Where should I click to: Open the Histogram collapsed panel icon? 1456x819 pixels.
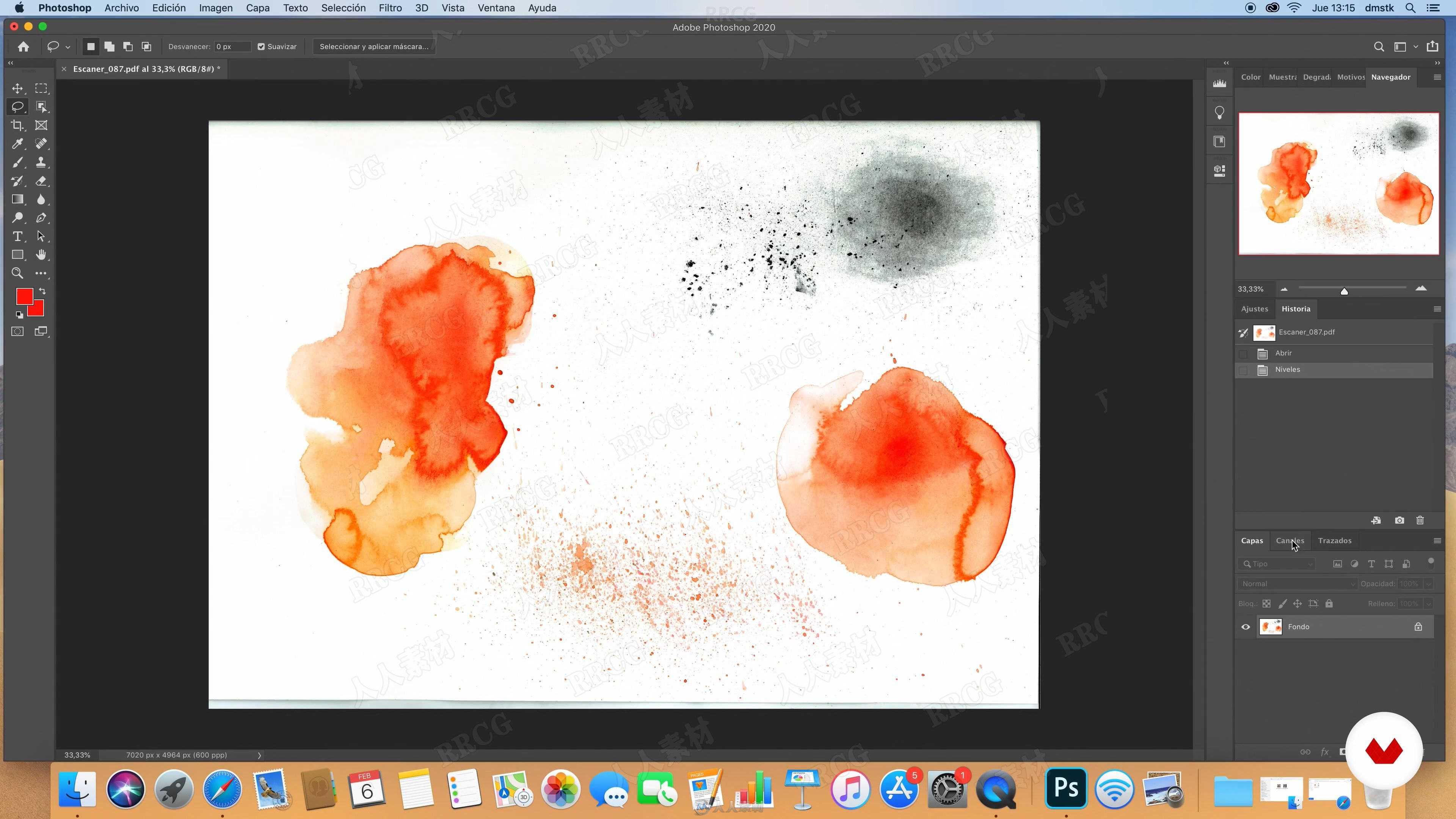[1220, 83]
